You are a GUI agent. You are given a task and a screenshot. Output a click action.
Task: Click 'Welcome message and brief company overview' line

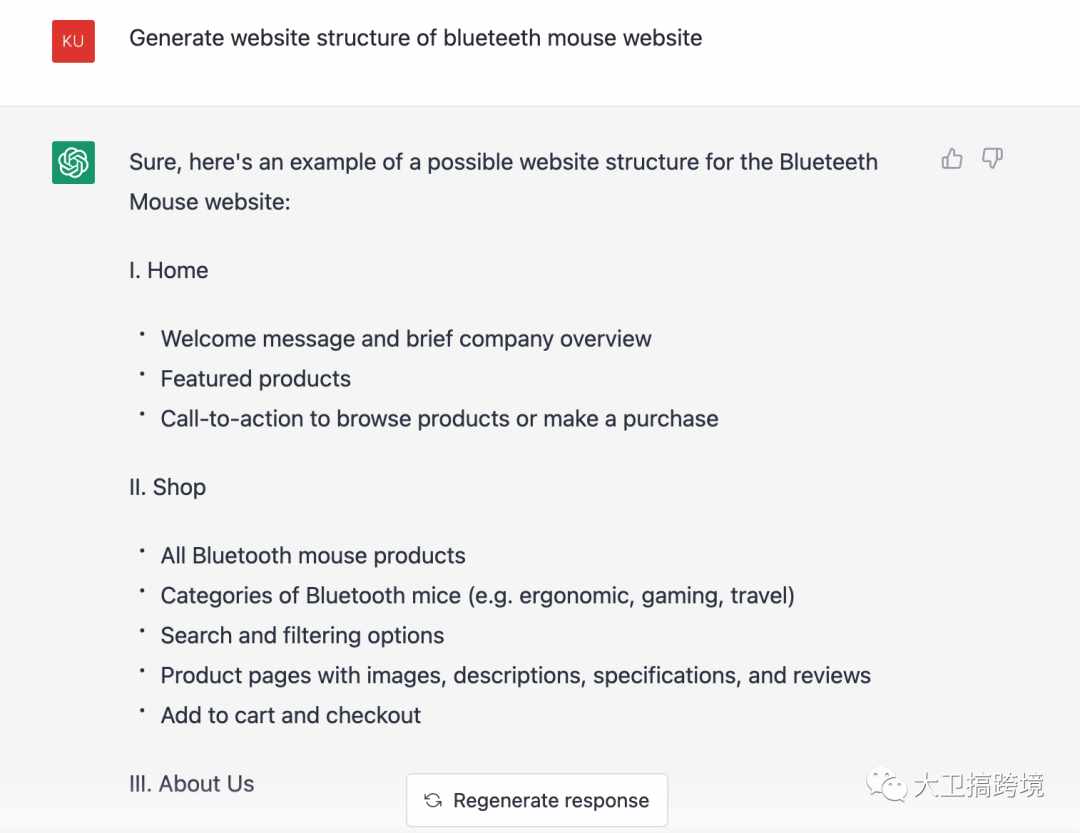click(406, 339)
